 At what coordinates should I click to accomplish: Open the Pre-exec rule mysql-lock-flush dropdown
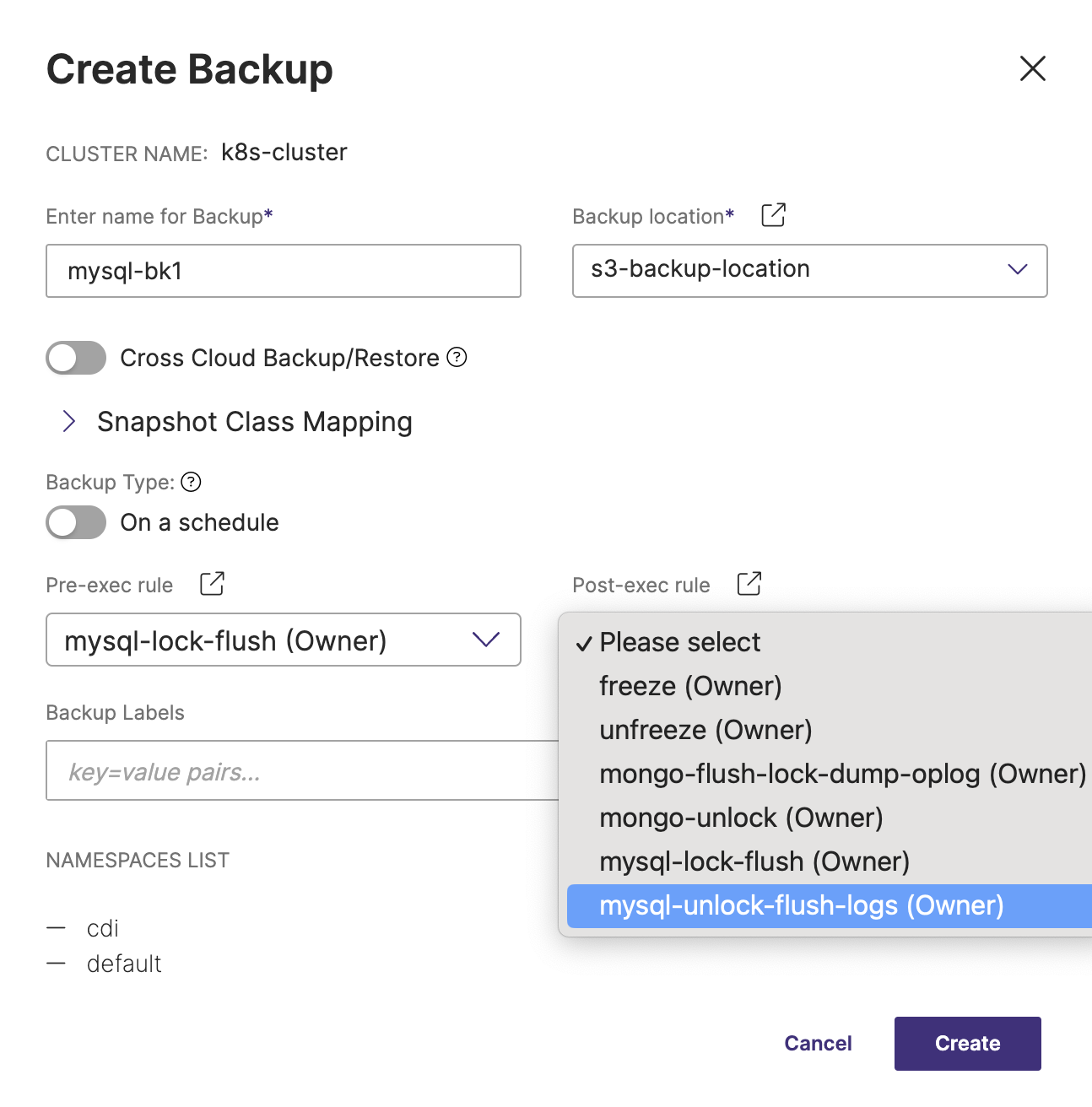(283, 640)
